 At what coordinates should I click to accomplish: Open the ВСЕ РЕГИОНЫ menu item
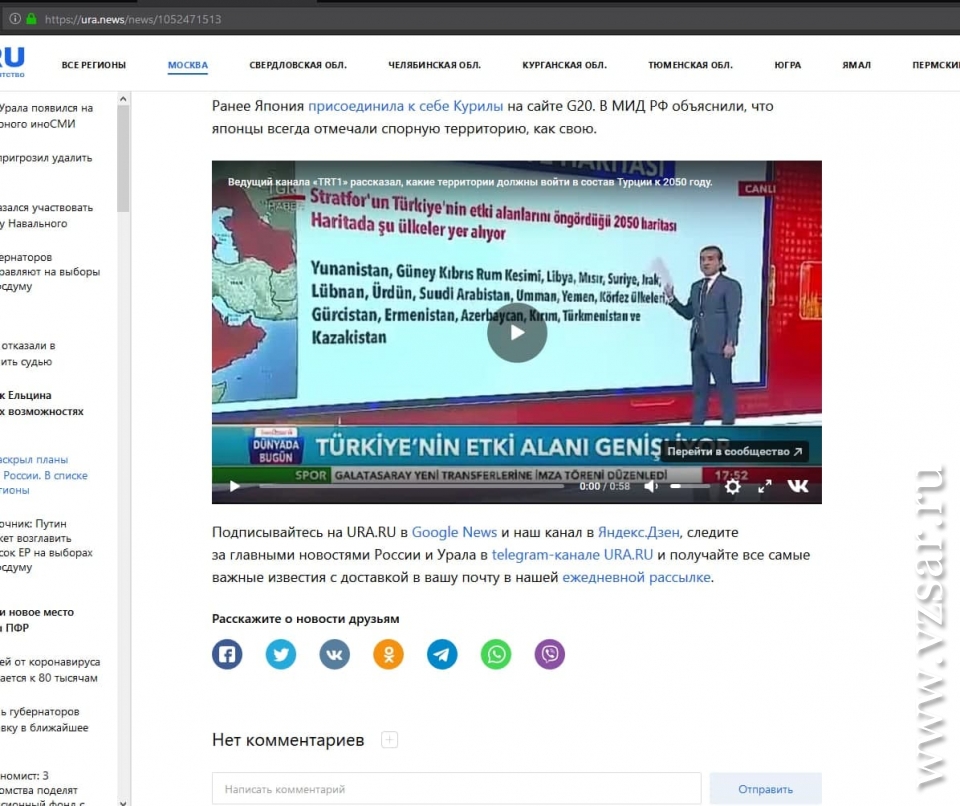pyautogui.click(x=94, y=65)
